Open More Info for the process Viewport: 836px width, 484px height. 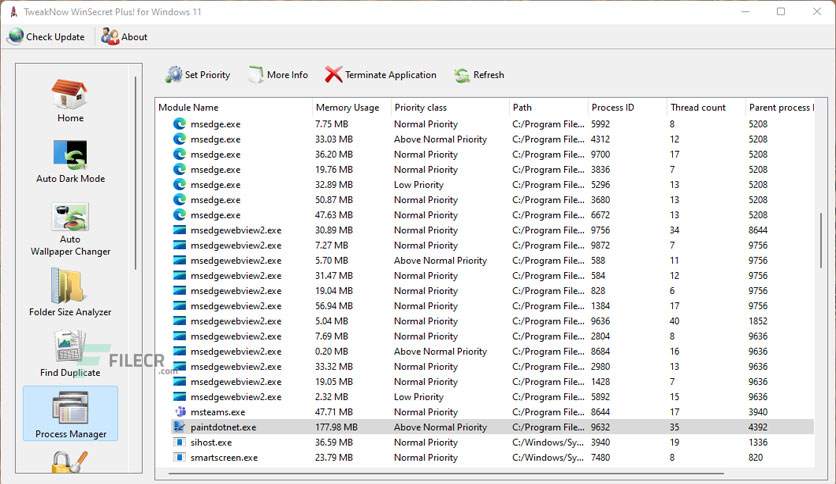[278, 75]
